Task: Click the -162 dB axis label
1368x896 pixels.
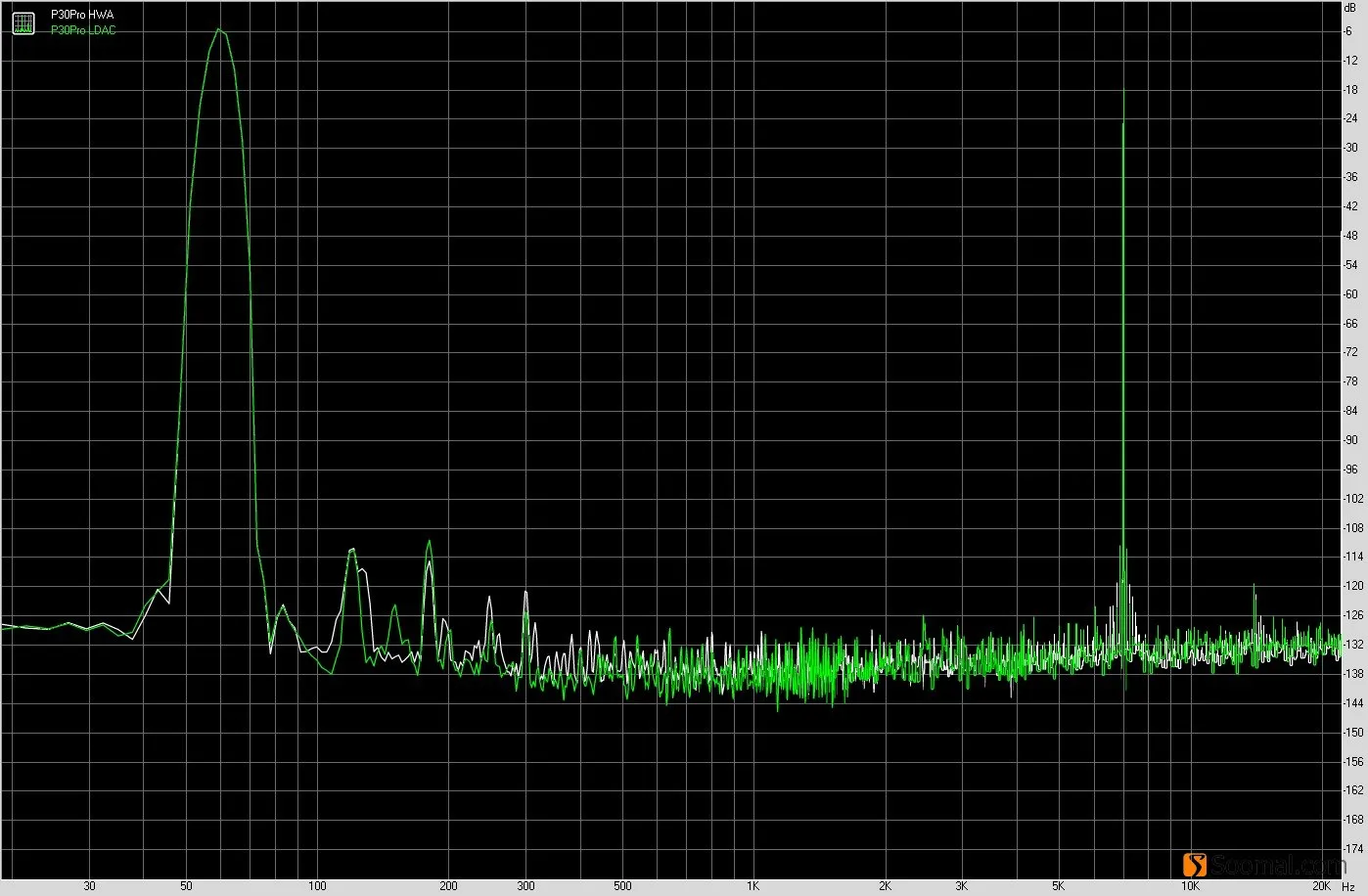Action: [1353, 790]
